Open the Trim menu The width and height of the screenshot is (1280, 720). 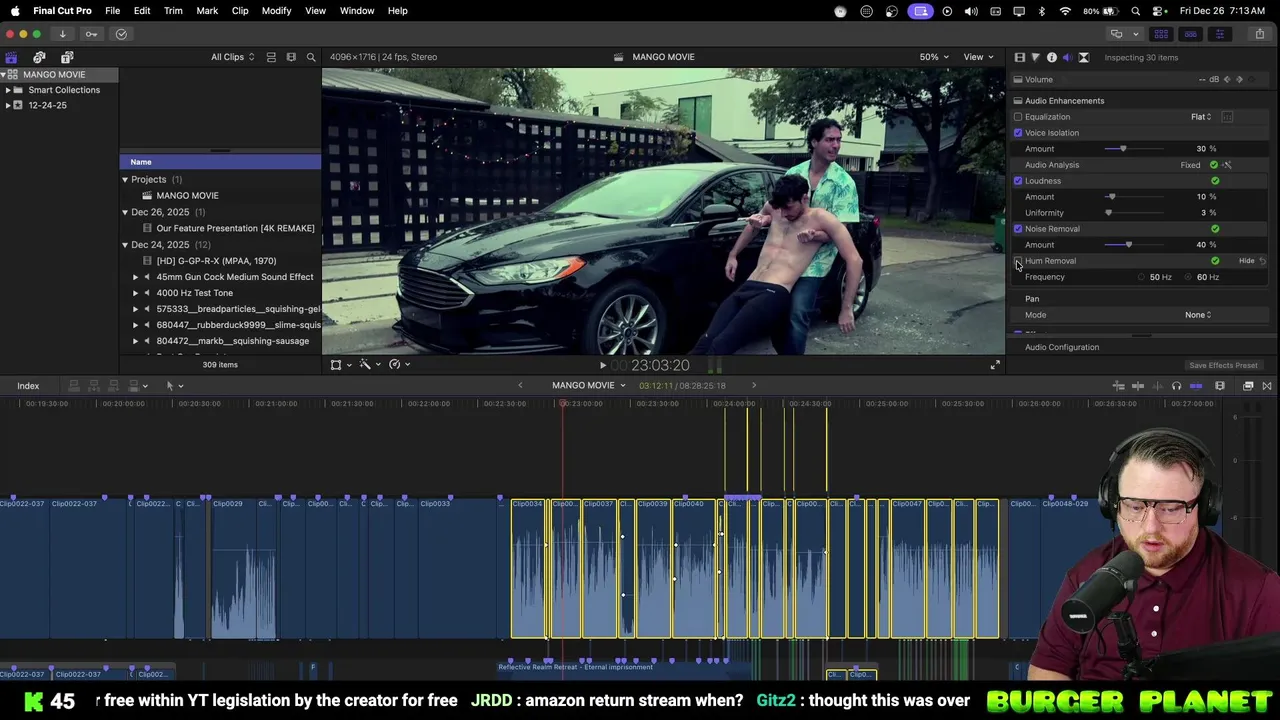point(173,10)
